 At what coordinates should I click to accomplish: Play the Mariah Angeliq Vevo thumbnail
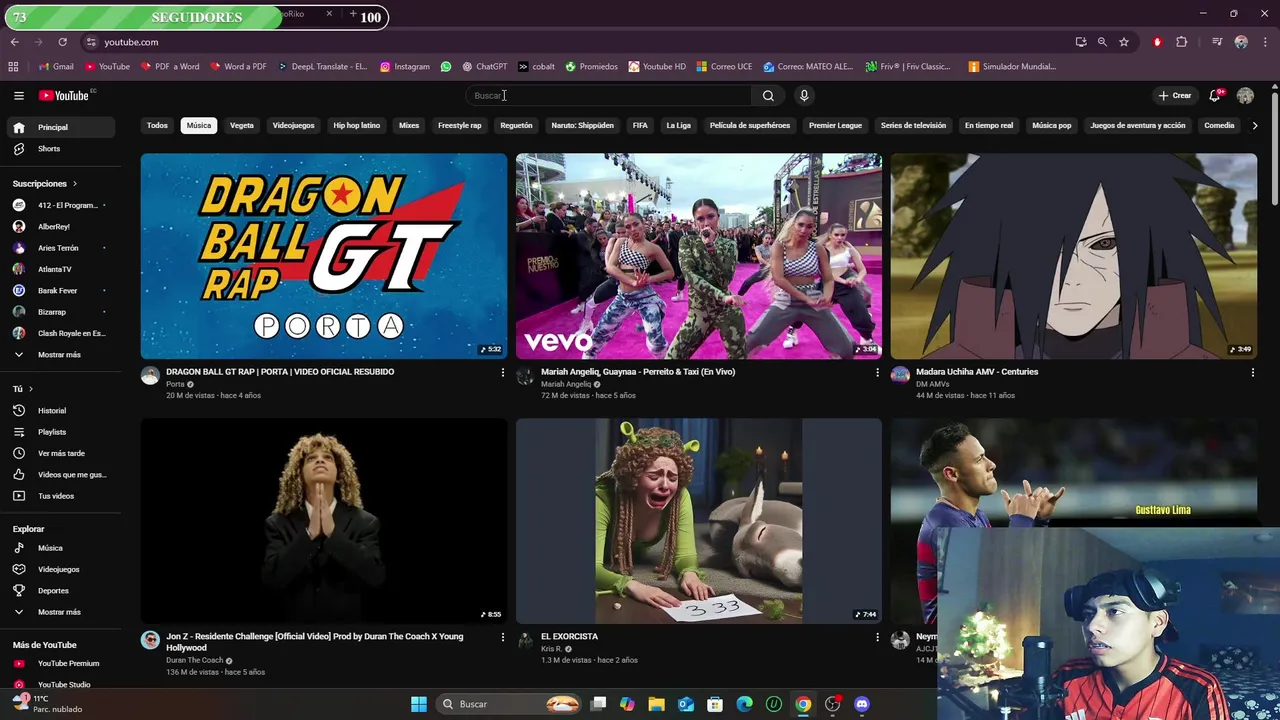tap(699, 256)
